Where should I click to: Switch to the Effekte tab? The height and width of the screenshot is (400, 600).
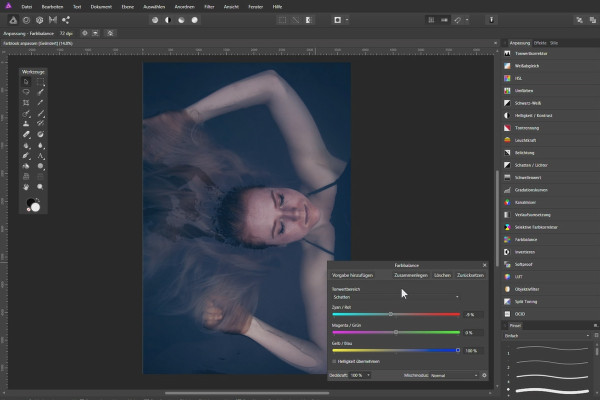click(540, 43)
